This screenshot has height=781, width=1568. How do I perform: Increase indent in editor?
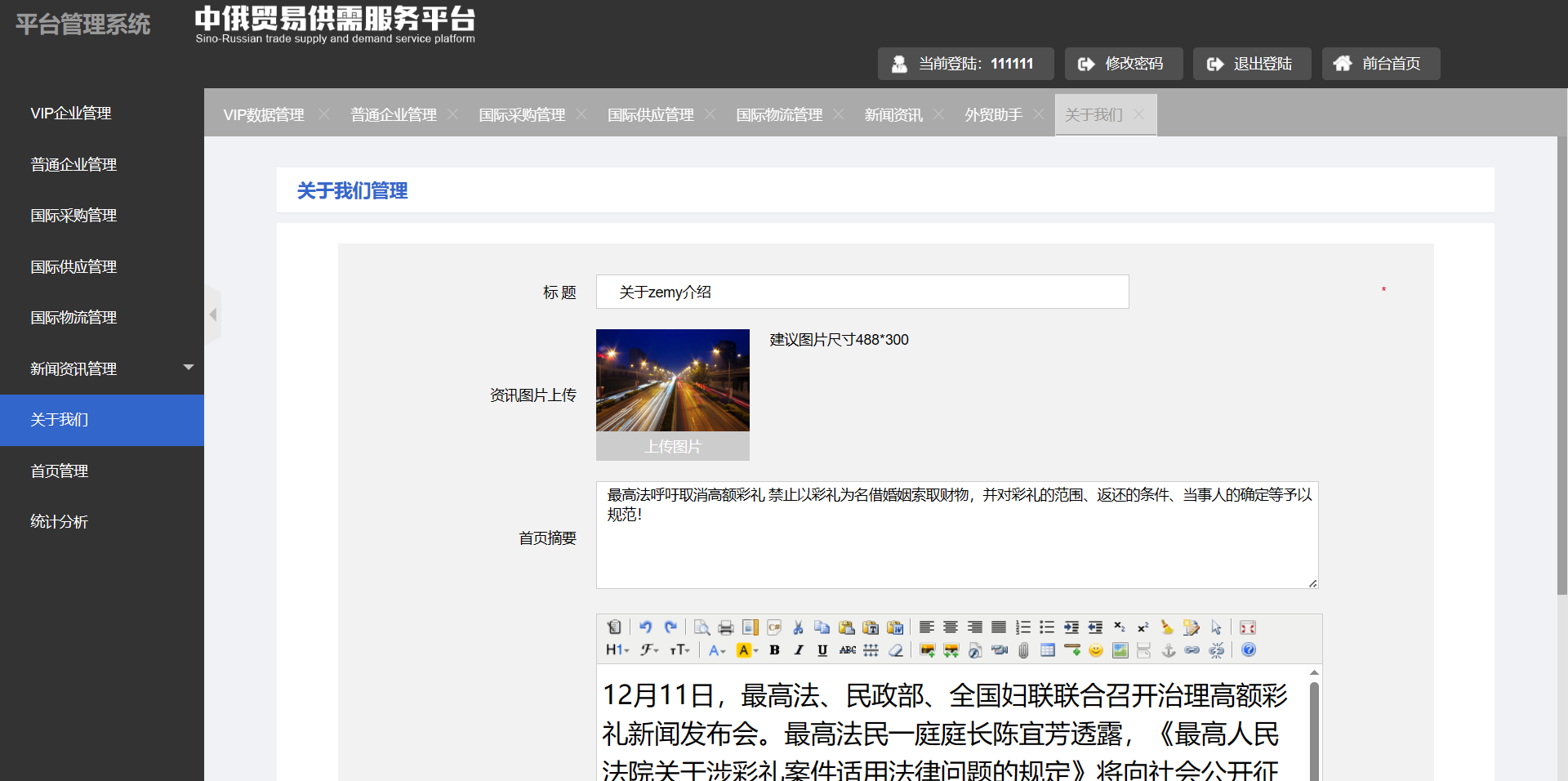(1071, 627)
